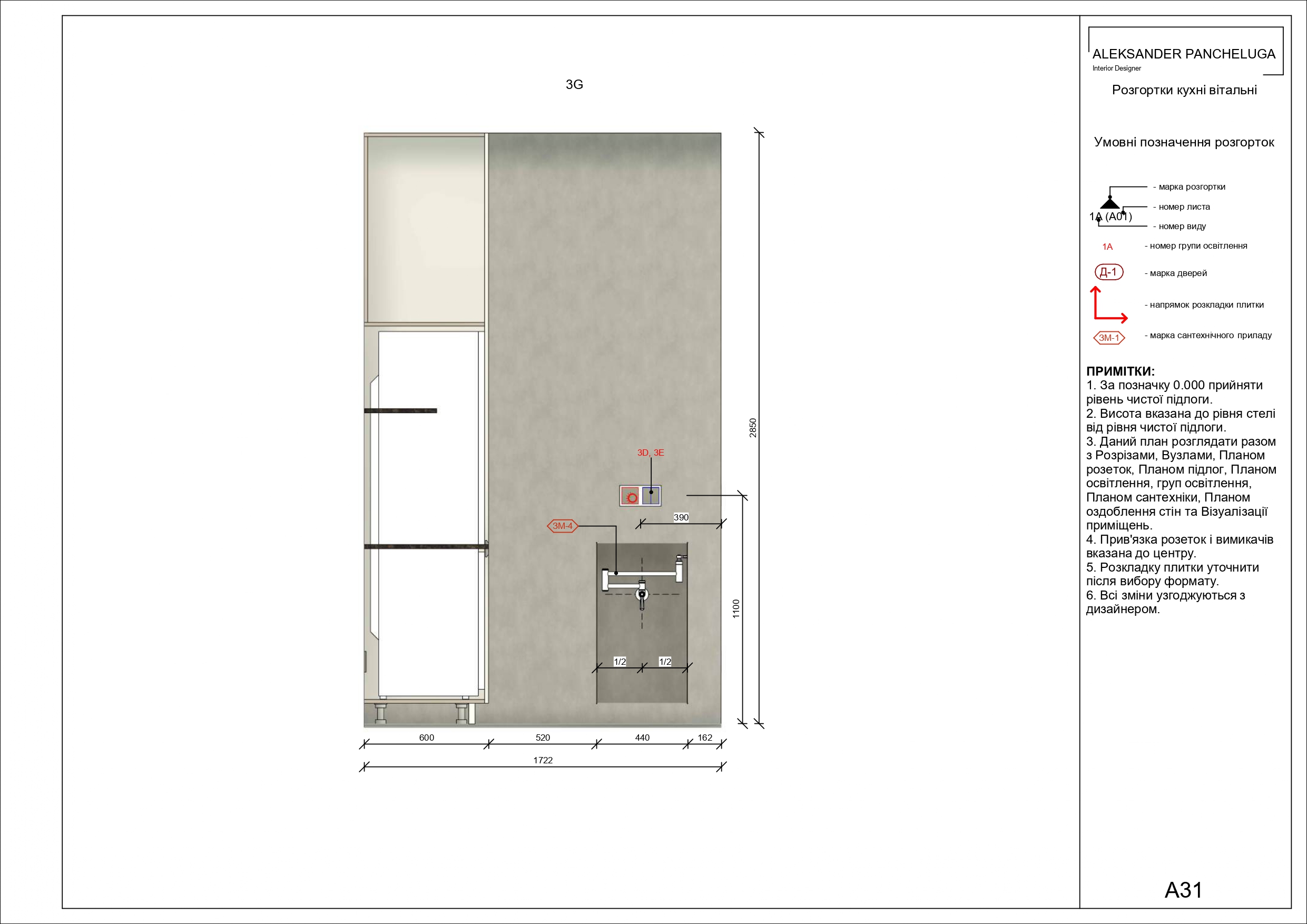Click the red 1A lighting group legend label
Image resolution: width=1307 pixels, height=924 pixels.
click(1107, 247)
